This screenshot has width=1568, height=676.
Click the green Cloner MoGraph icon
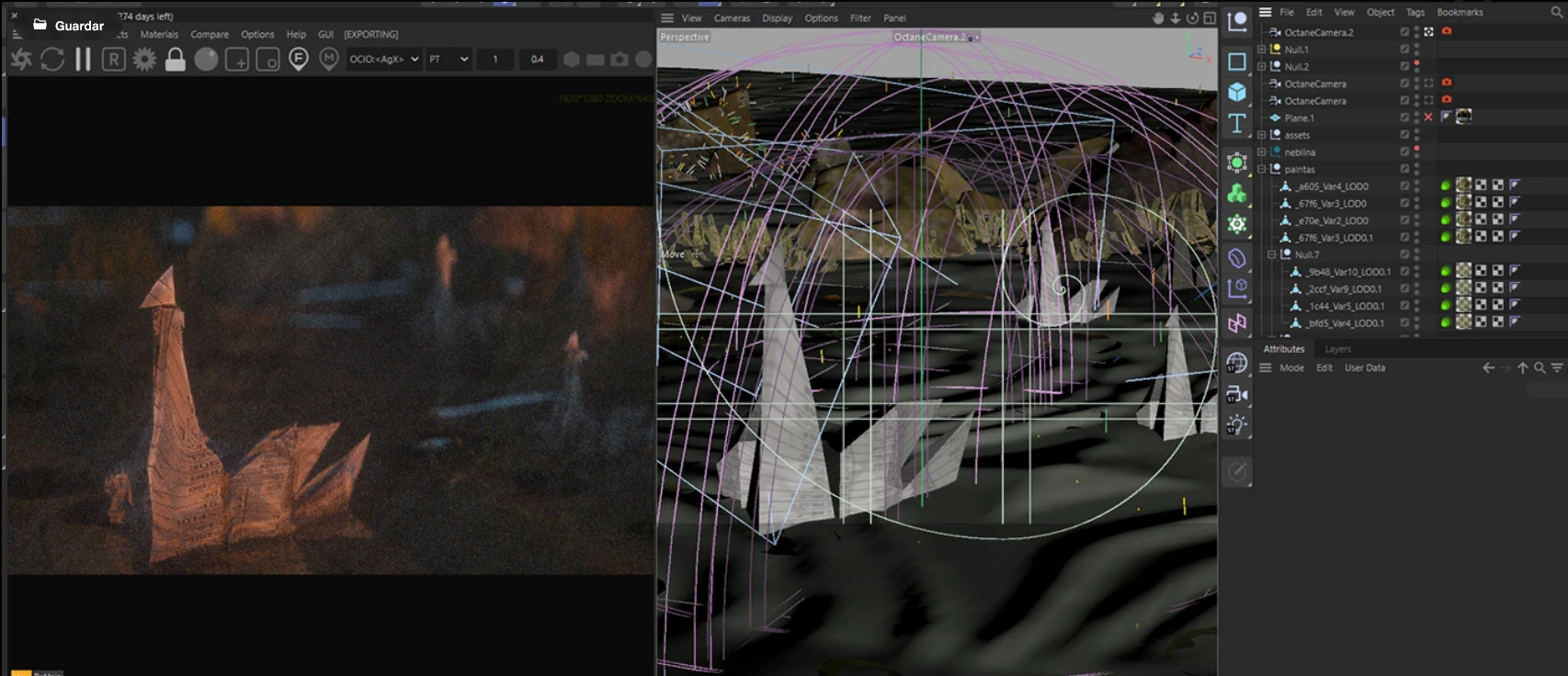(1237, 194)
